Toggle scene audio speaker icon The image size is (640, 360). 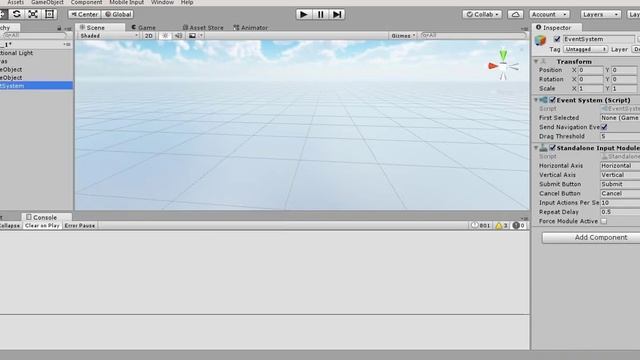[178, 36]
